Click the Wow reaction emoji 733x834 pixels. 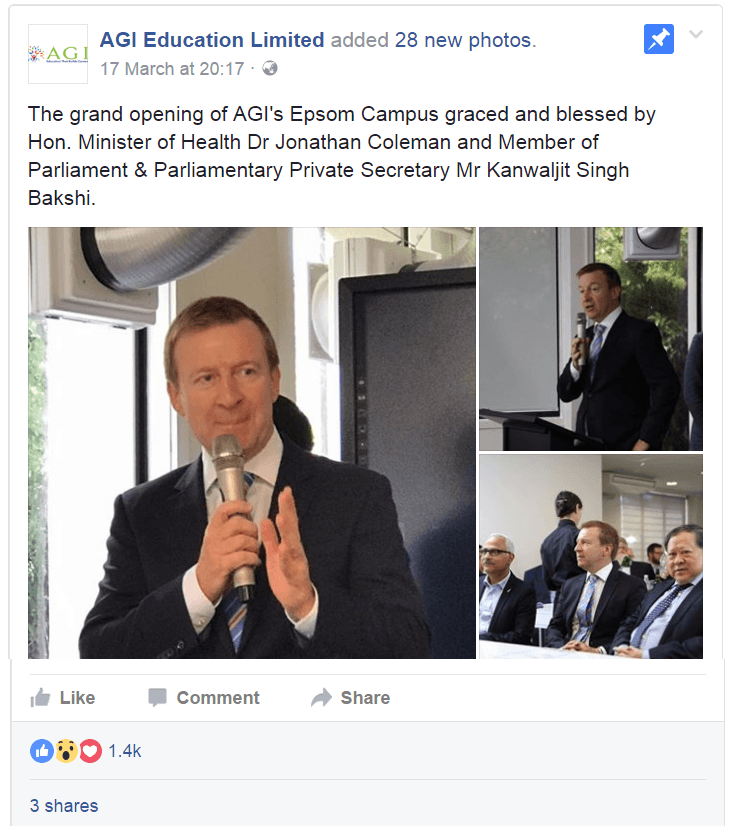point(66,751)
